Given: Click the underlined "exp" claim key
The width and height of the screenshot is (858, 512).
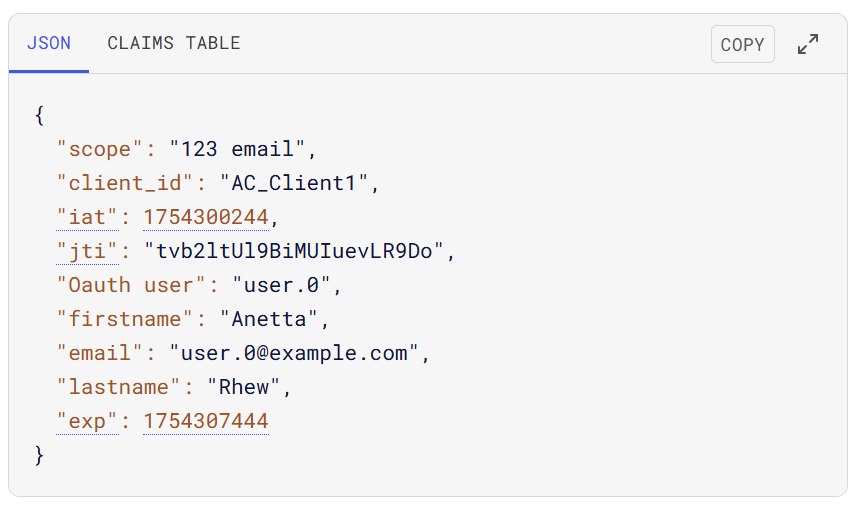Looking at the screenshot, I should 88,421.
